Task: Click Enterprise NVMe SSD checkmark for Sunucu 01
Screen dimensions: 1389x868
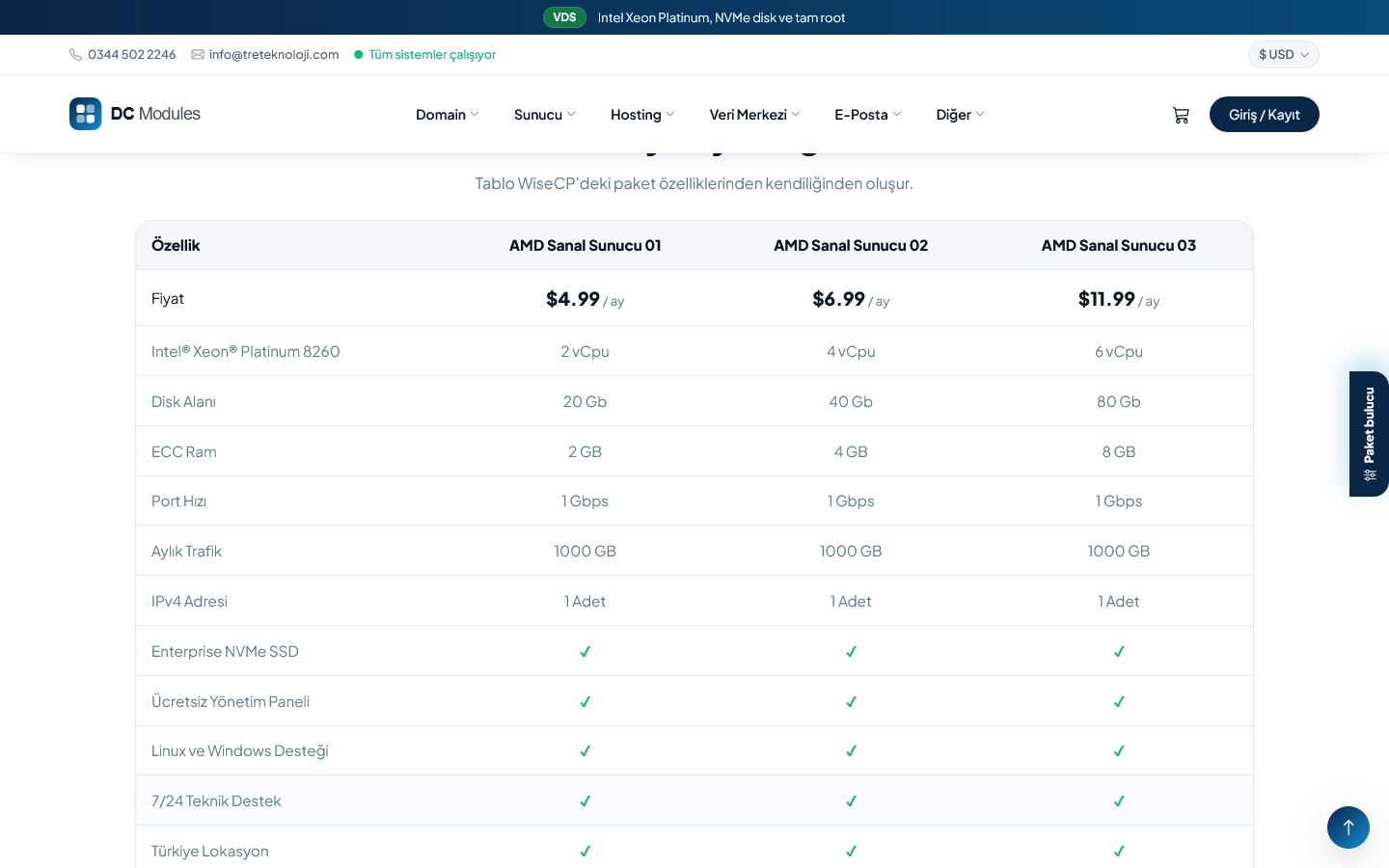Action: (585, 652)
